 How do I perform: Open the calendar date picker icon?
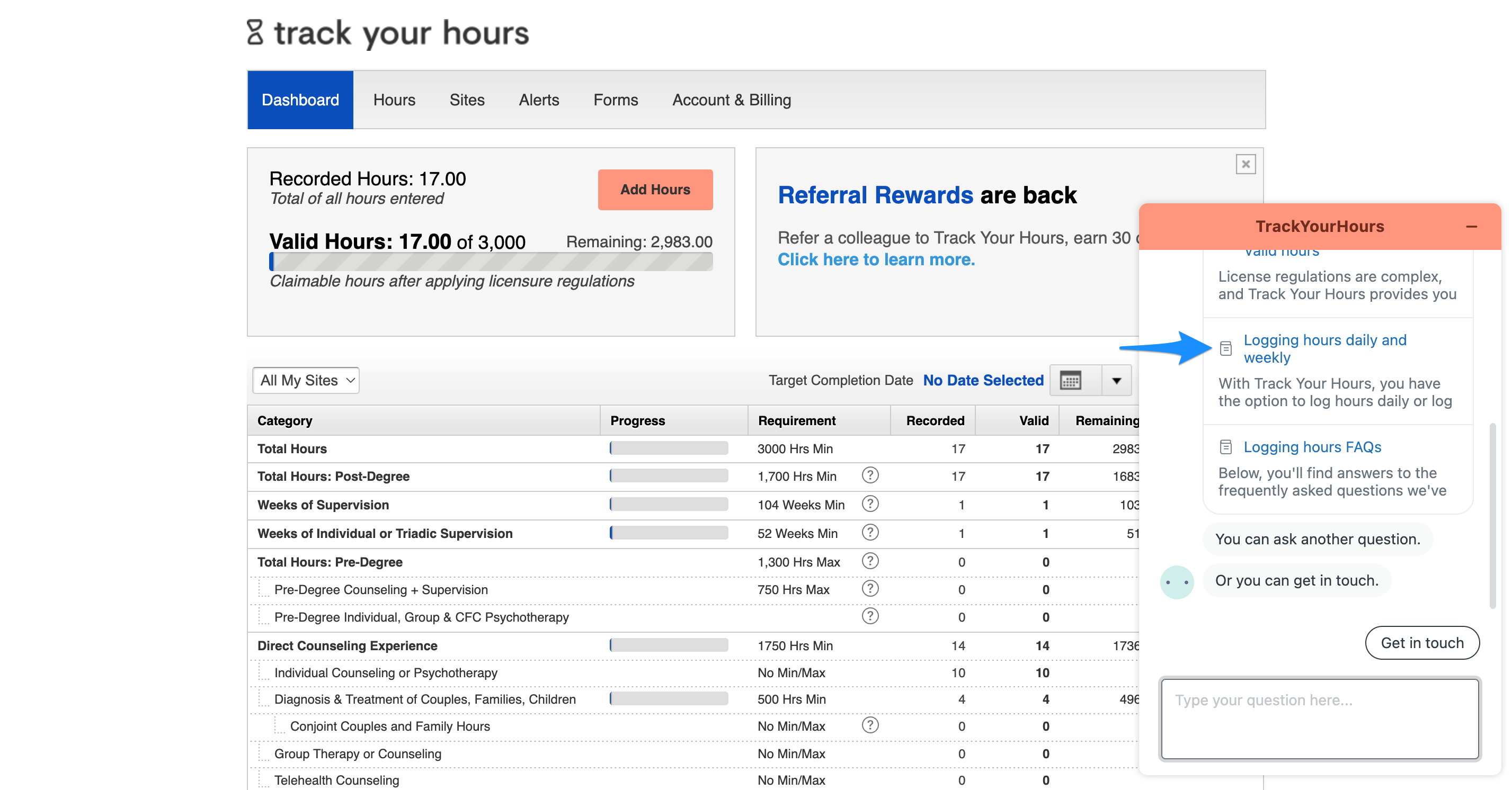tap(1071, 381)
